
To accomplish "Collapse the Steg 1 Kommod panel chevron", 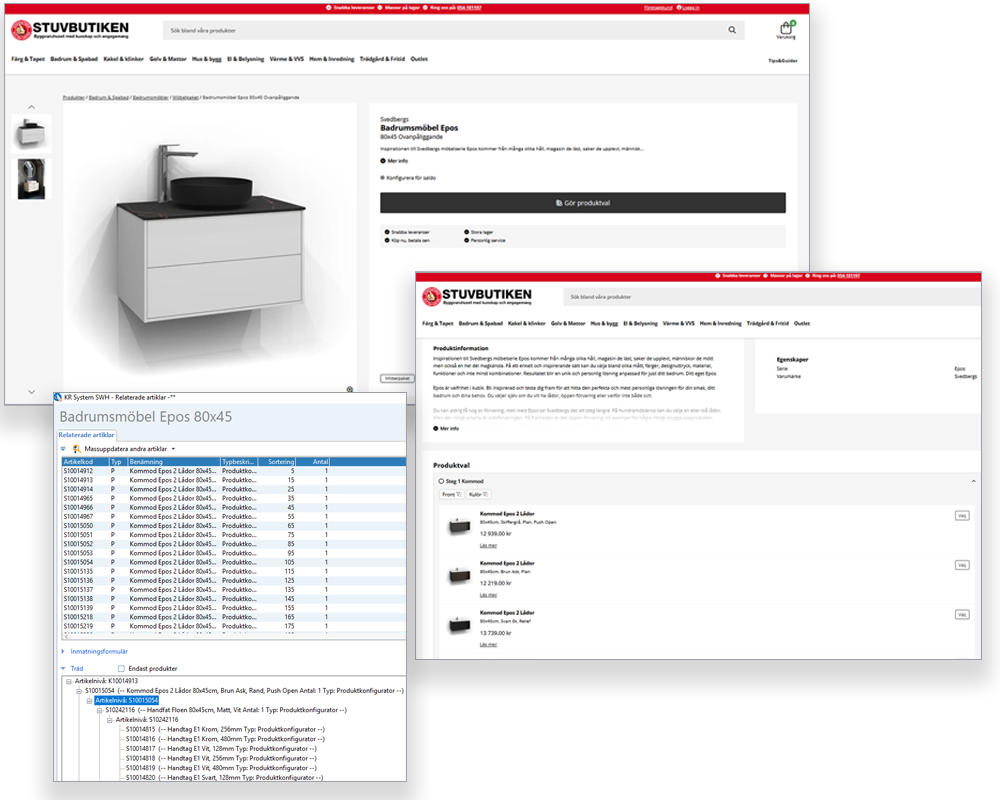I will point(973,481).
